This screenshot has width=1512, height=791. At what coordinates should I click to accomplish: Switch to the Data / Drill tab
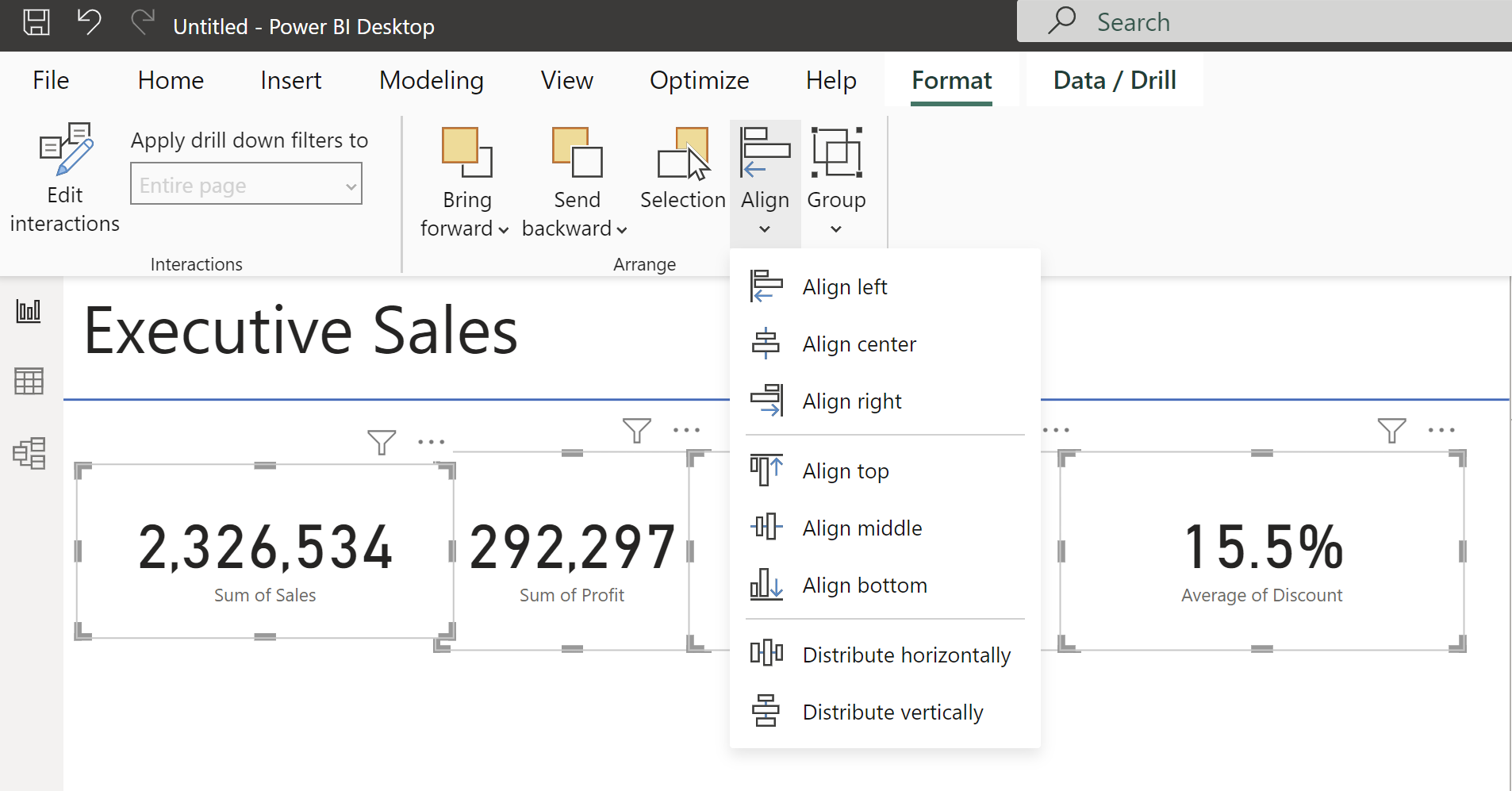(1114, 80)
